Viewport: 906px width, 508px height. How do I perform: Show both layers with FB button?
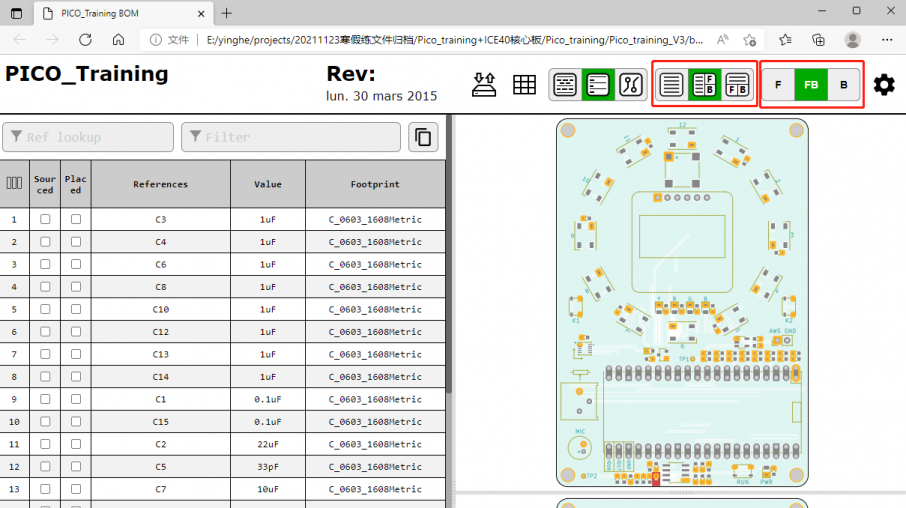point(811,85)
